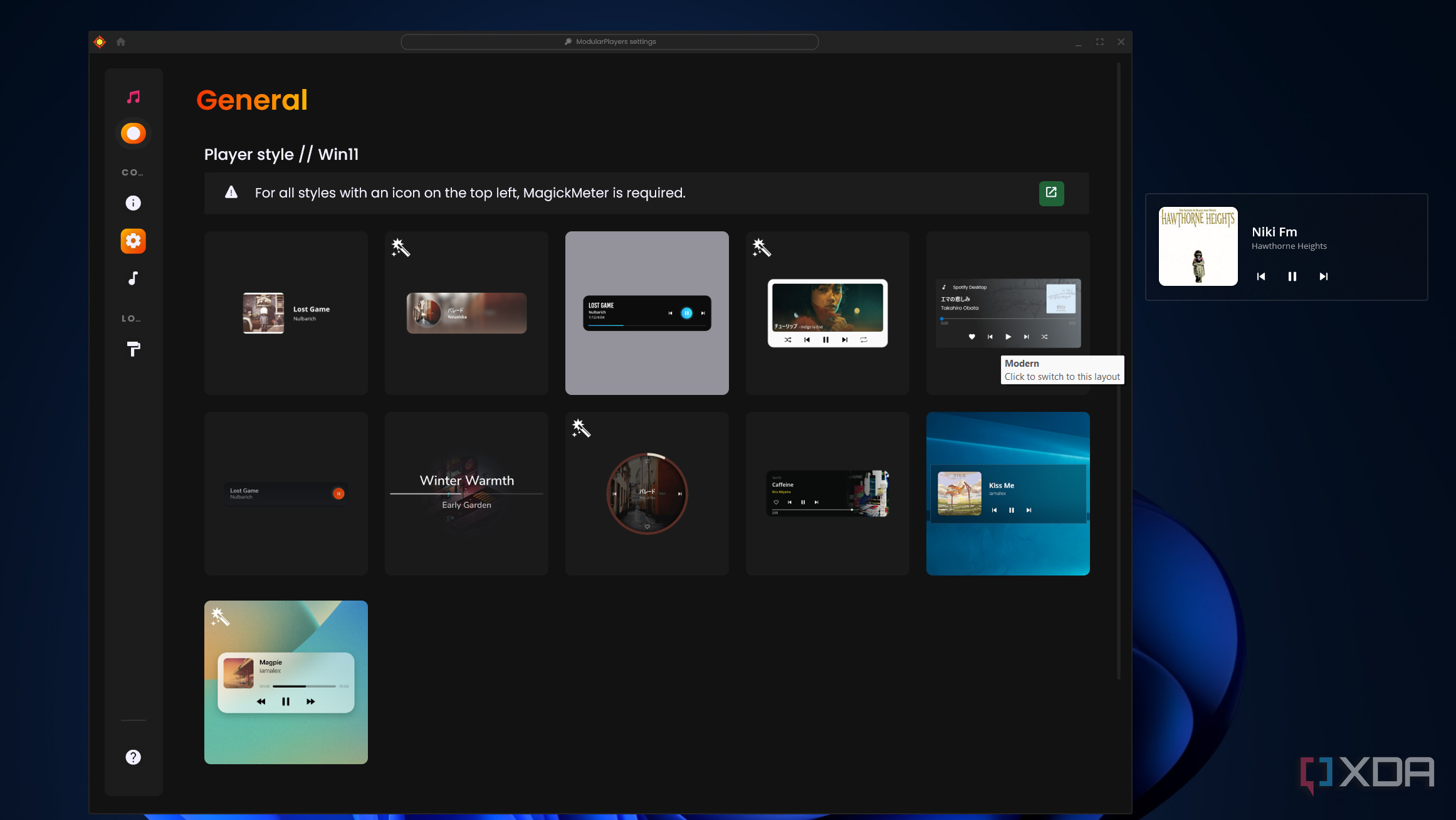This screenshot has height=820, width=1456.
Task: Expand the collapsed CO... sidebar section
Action: [x=132, y=172]
